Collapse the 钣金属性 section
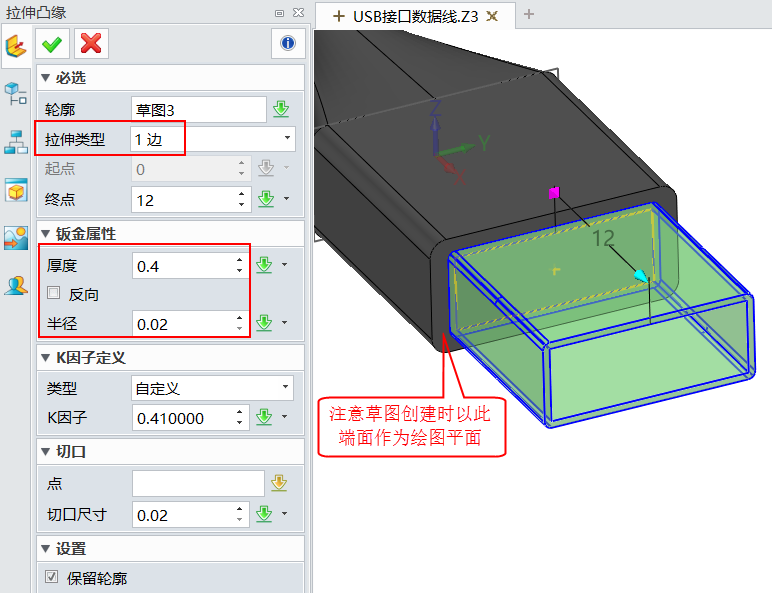 45,233
